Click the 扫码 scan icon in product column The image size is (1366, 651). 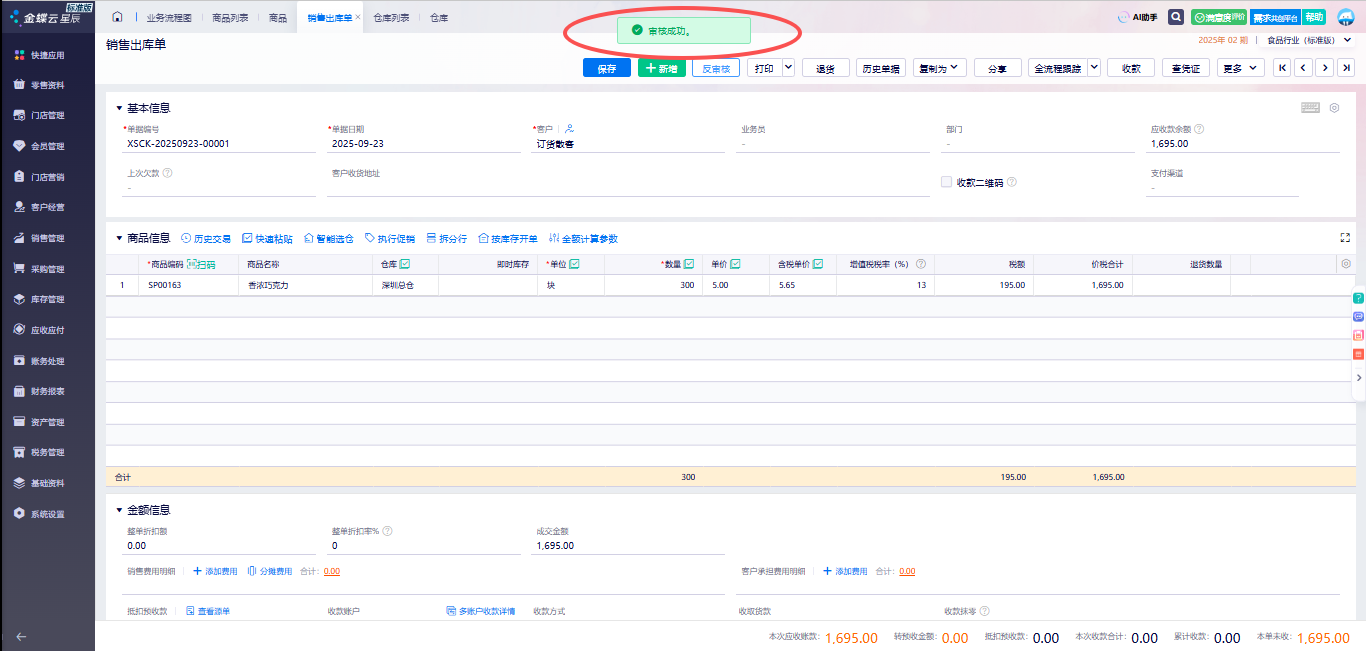[x=201, y=264]
